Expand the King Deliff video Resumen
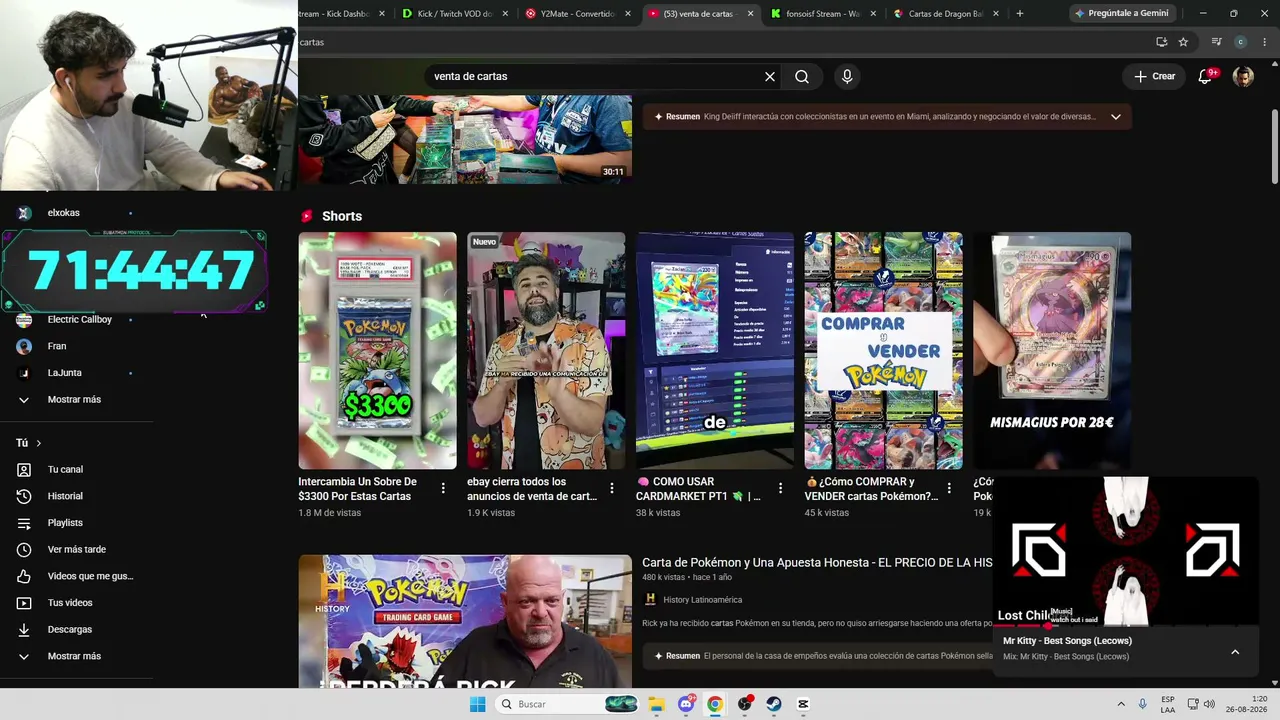This screenshot has height=720, width=1280. point(1115,116)
